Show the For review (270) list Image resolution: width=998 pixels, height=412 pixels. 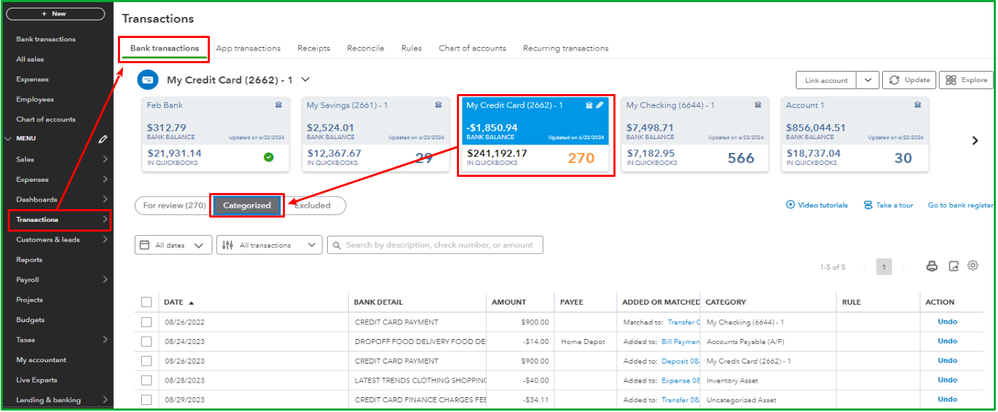click(x=174, y=206)
